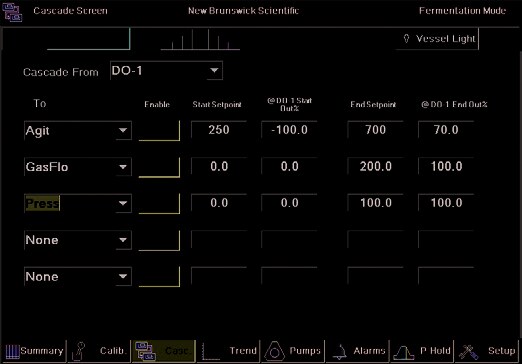Click the Pumps tab pump icon
This screenshot has width=522, height=364.
point(274,351)
